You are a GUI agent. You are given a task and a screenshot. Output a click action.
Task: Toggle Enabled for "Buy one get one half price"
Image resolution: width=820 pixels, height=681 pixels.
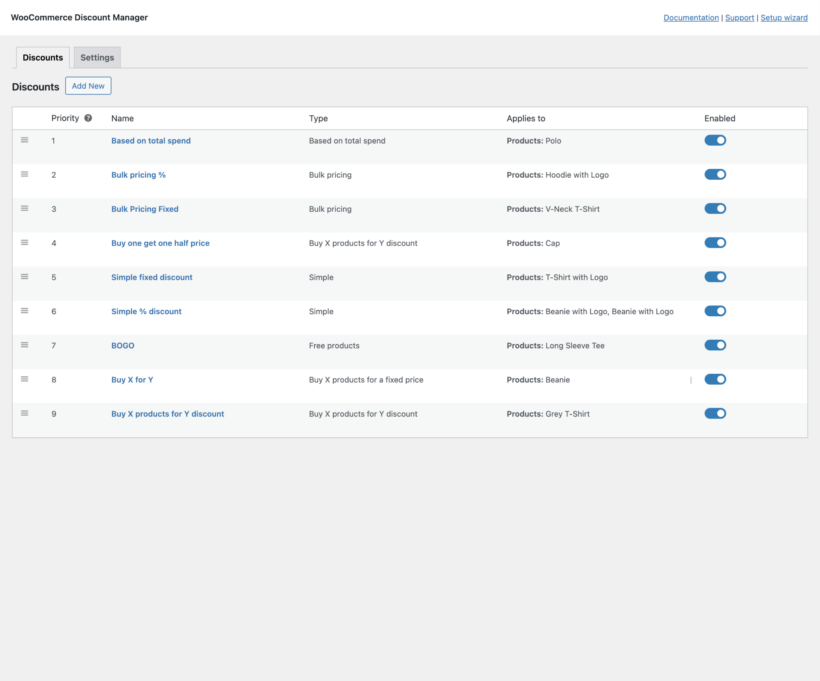pos(715,242)
